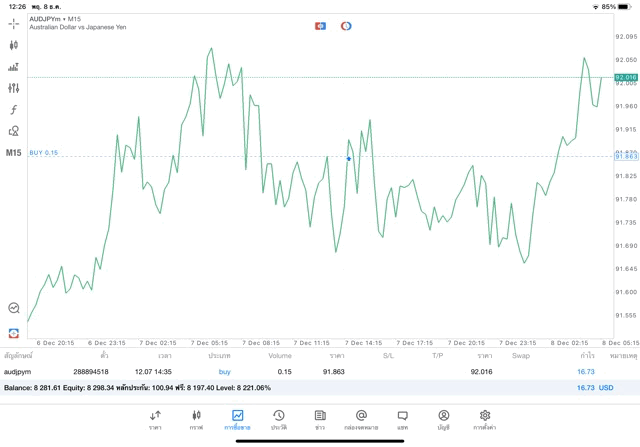Tap the 91.863 open price cell
This screenshot has height=447, width=640.
333,372
